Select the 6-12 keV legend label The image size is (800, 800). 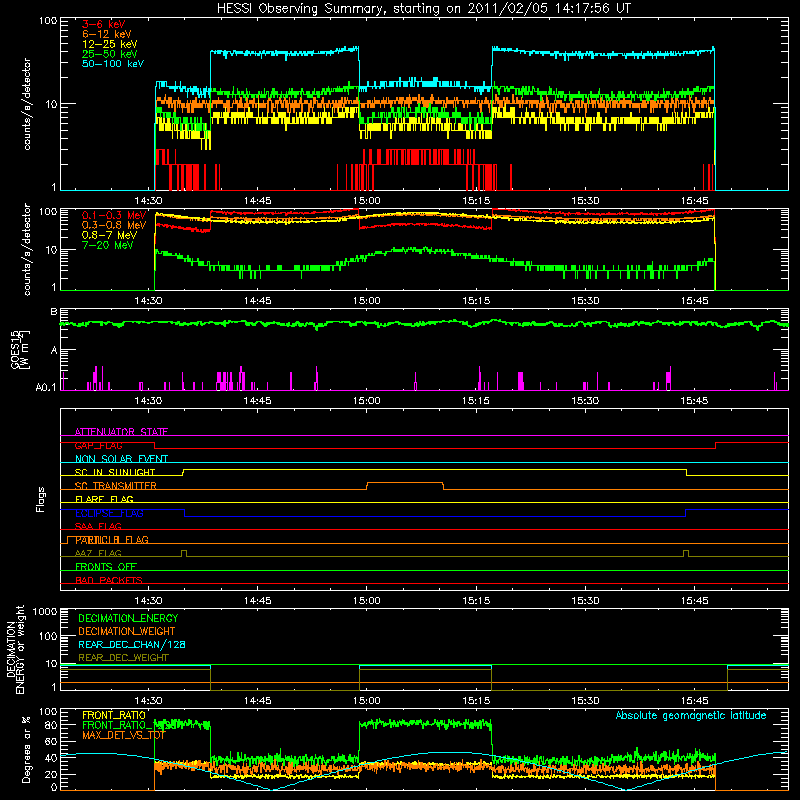107,34
